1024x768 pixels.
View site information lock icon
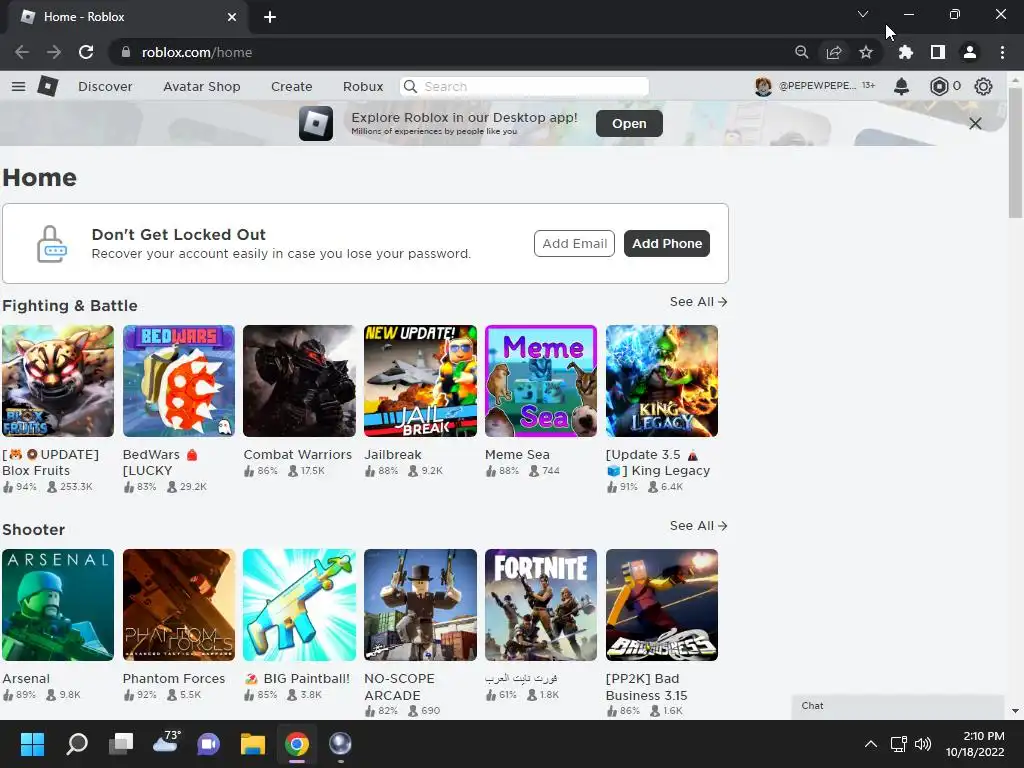(126, 52)
